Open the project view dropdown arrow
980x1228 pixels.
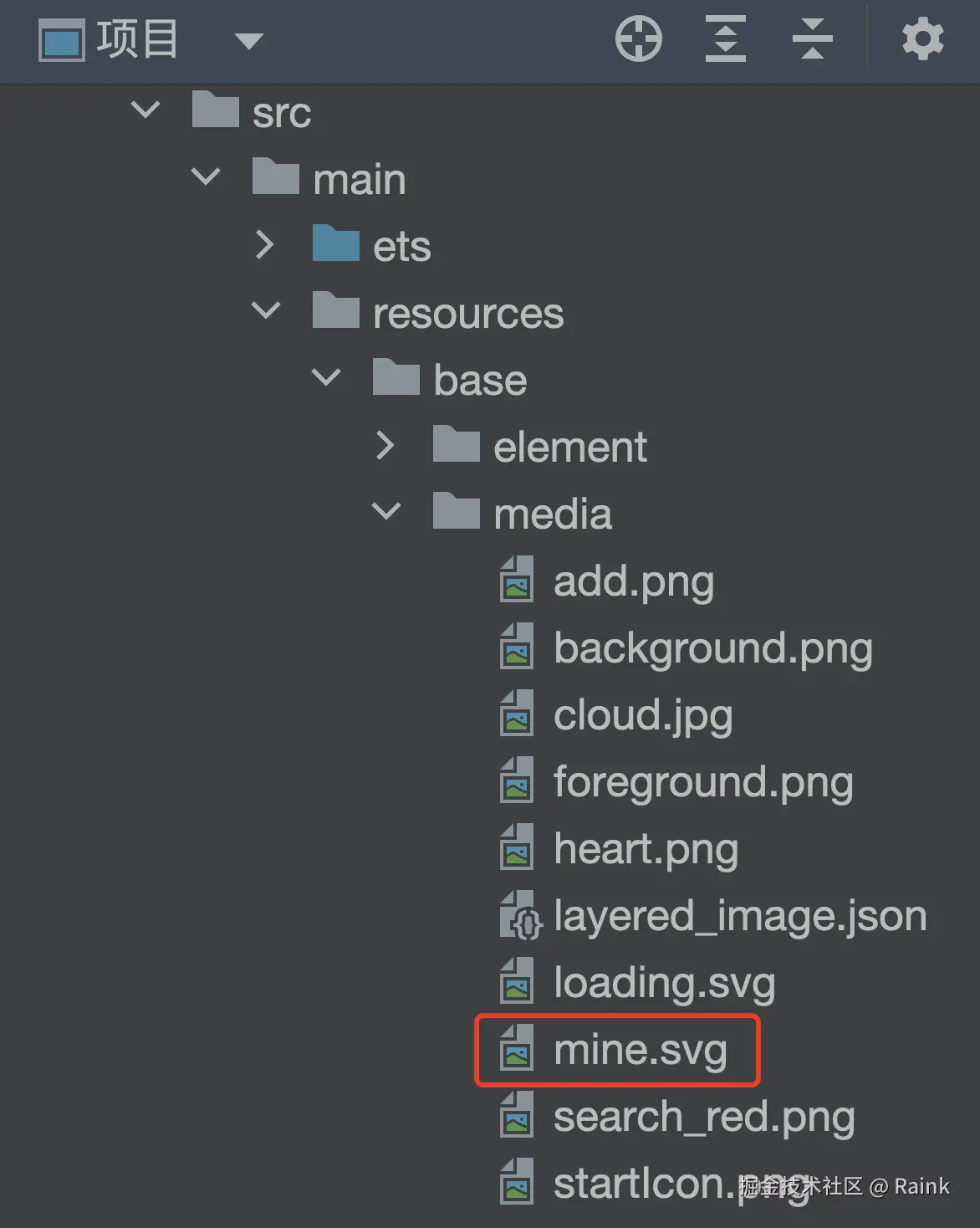[x=248, y=40]
